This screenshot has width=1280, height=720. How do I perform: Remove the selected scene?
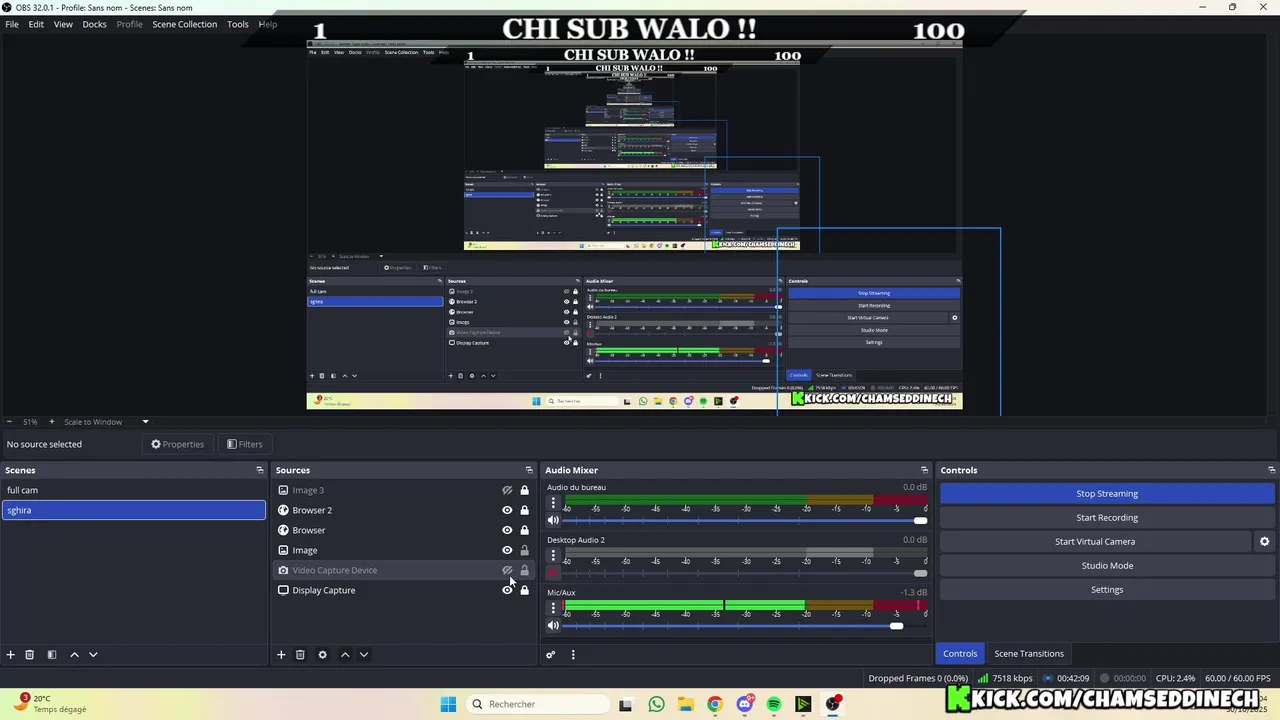tap(30, 655)
